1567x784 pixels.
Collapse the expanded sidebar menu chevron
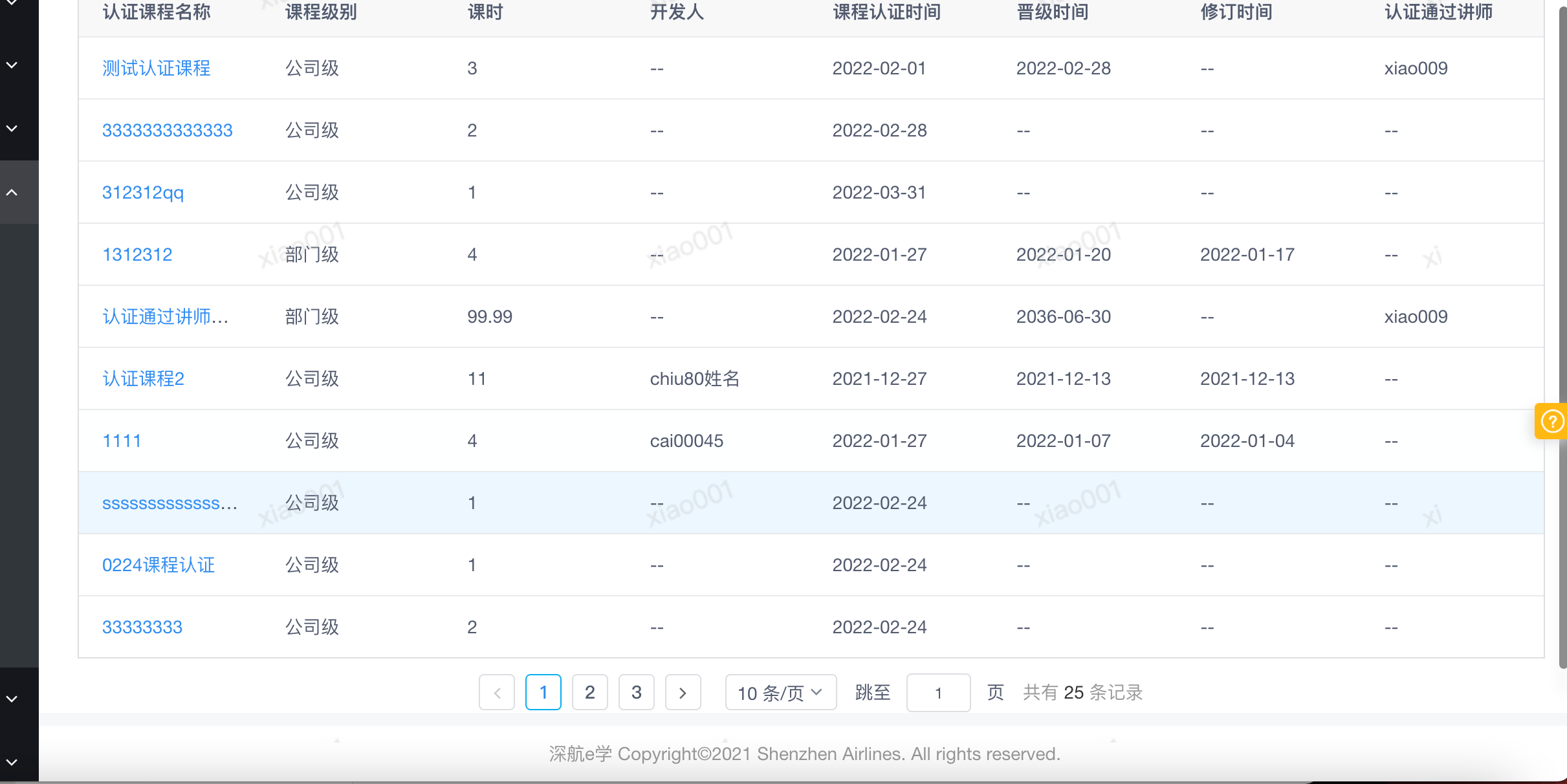[12, 192]
